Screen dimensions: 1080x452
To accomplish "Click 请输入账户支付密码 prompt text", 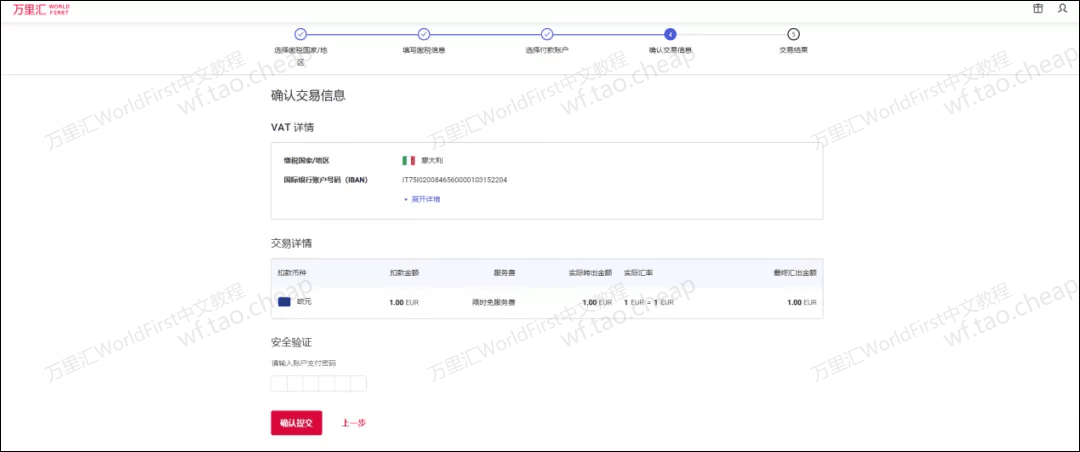I will pyautogui.click(x=304, y=362).
